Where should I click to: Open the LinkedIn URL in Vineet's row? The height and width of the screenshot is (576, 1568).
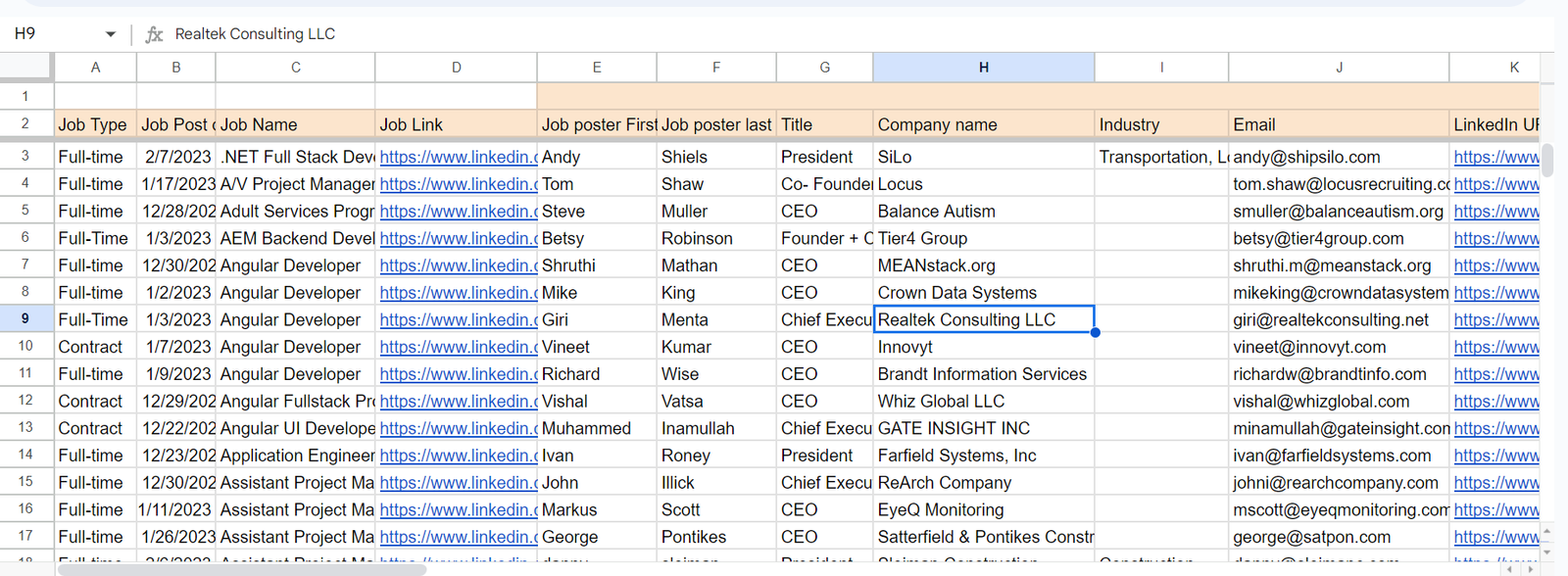coord(1495,347)
